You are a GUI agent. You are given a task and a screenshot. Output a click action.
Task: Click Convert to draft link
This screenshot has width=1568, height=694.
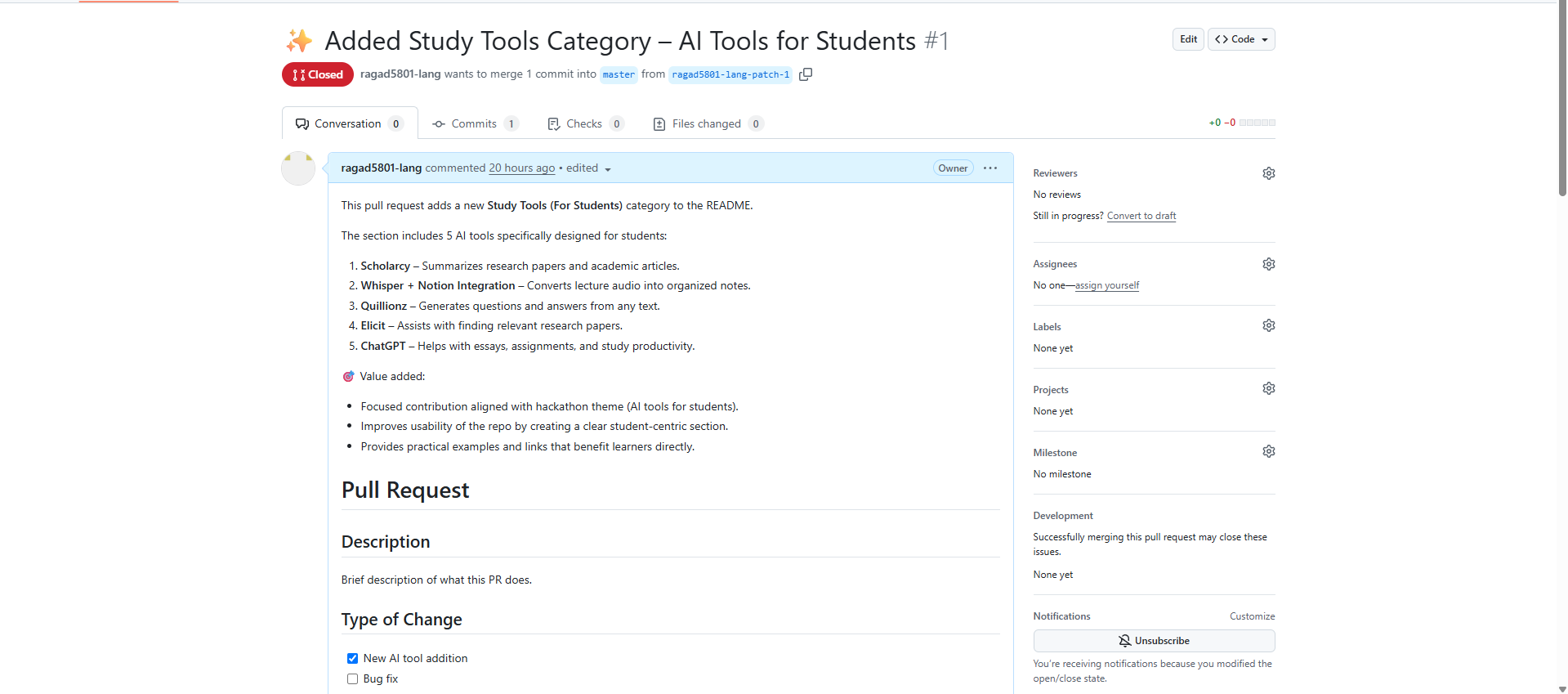coord(1141,216)
